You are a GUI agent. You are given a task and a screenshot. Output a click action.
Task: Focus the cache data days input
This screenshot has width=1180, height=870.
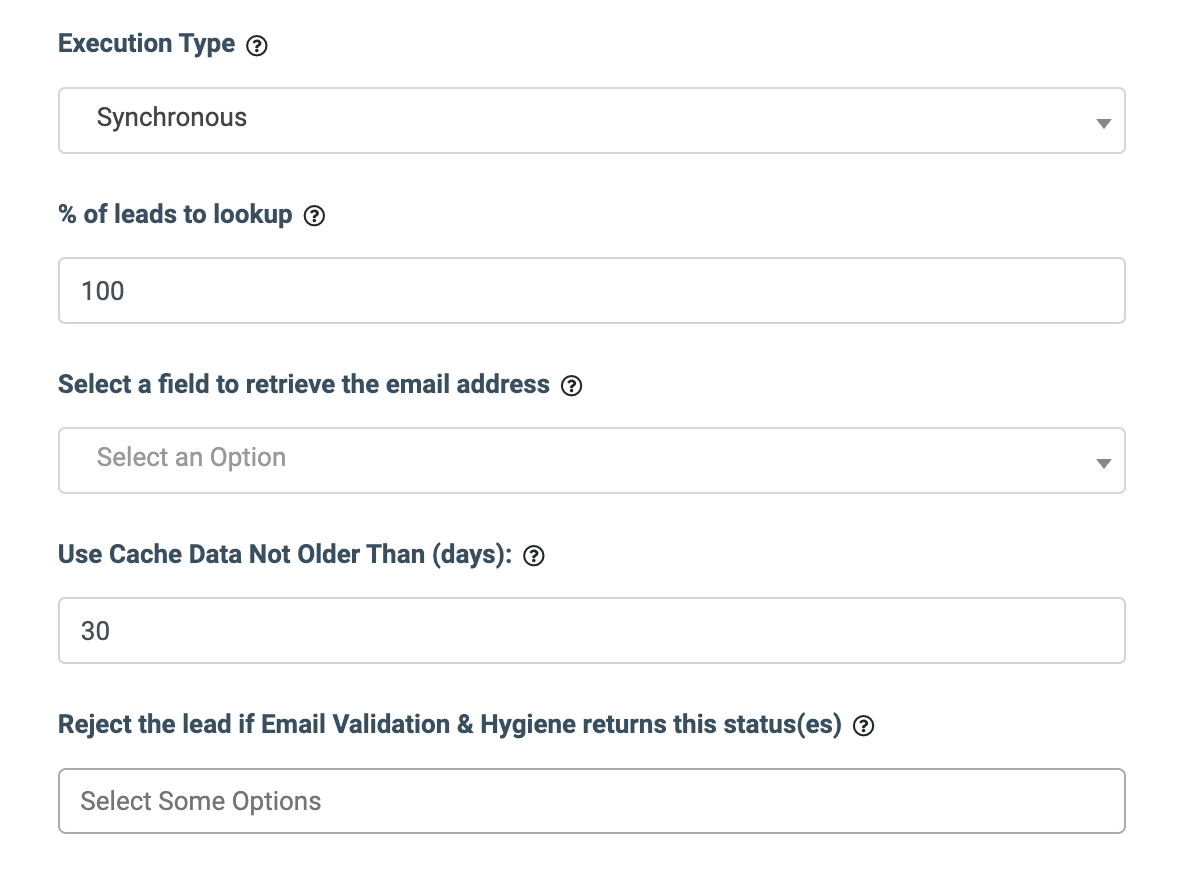(x=591, y=631)
